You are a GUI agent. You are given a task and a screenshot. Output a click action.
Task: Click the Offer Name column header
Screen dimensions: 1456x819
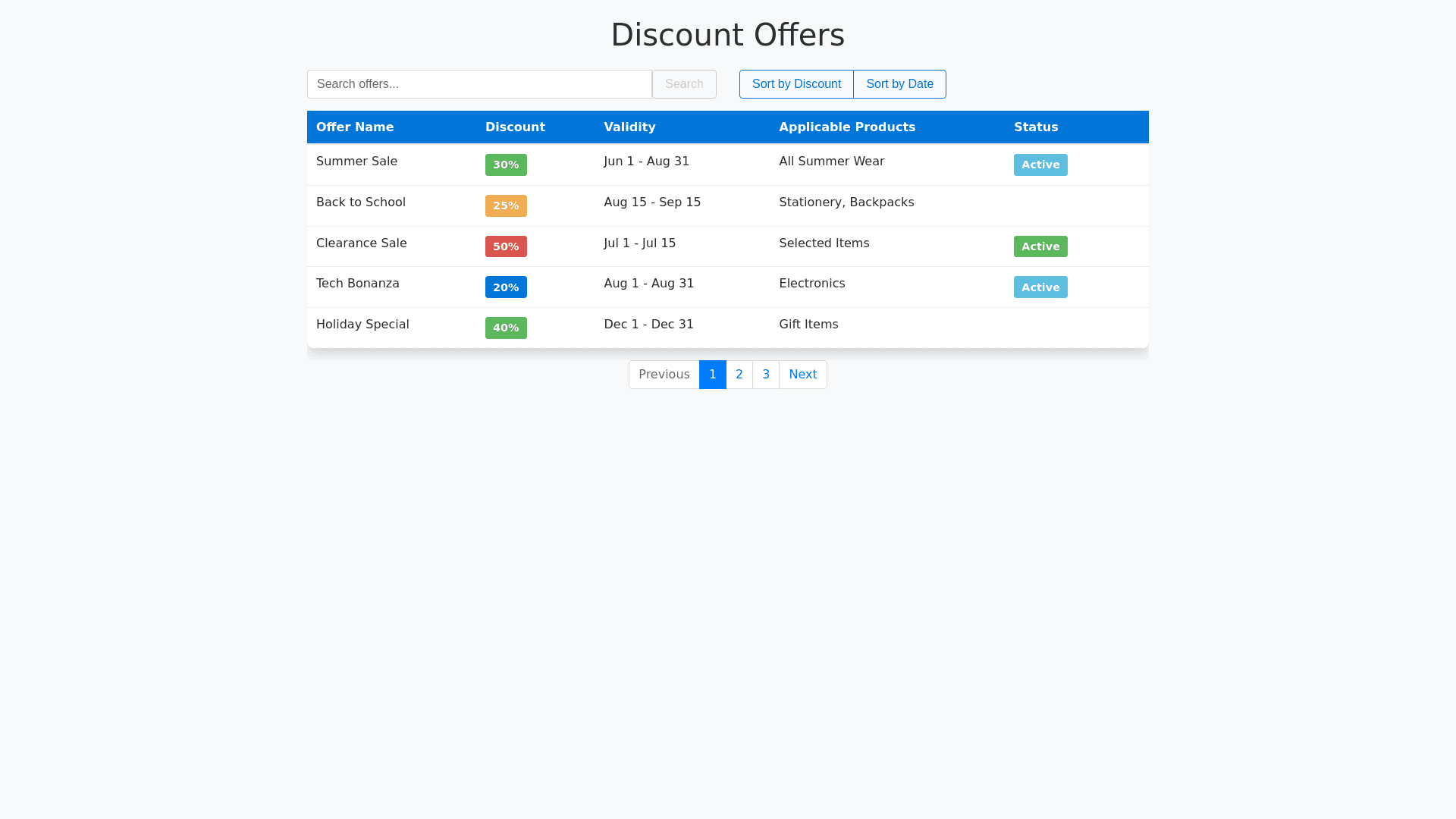(x=355, y=127)
